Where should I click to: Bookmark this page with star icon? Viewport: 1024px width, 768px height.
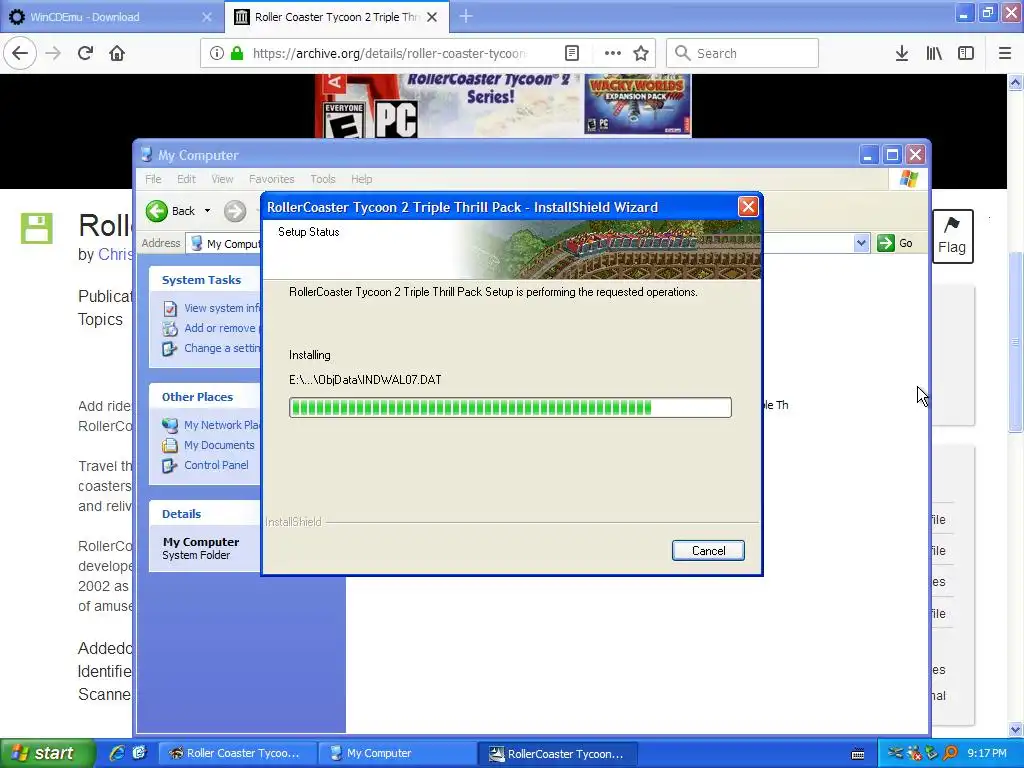(x=641, y=53)
